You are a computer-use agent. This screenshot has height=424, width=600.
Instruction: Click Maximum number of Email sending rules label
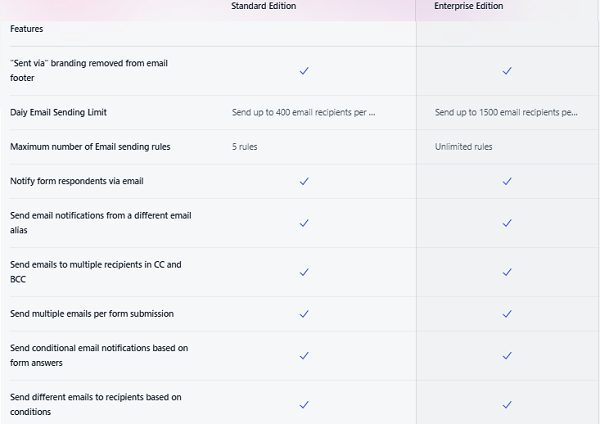tap(90, 147)
